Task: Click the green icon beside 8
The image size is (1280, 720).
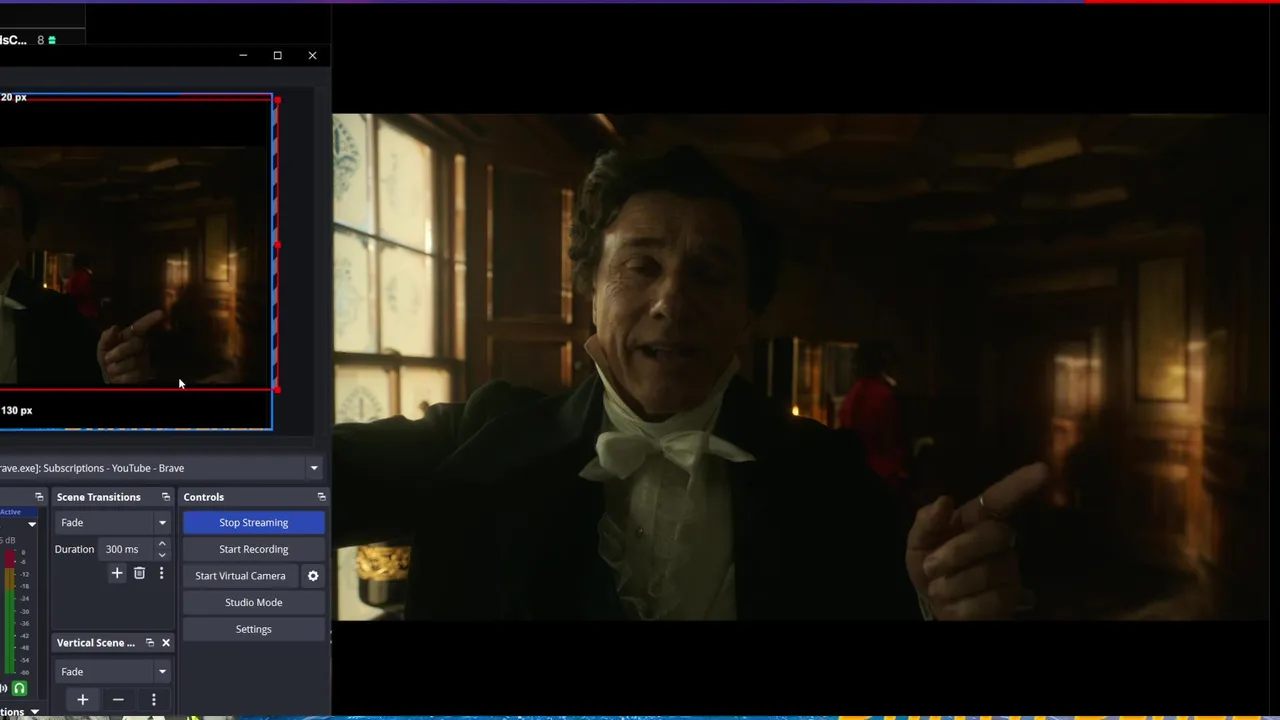Action: 52,40
